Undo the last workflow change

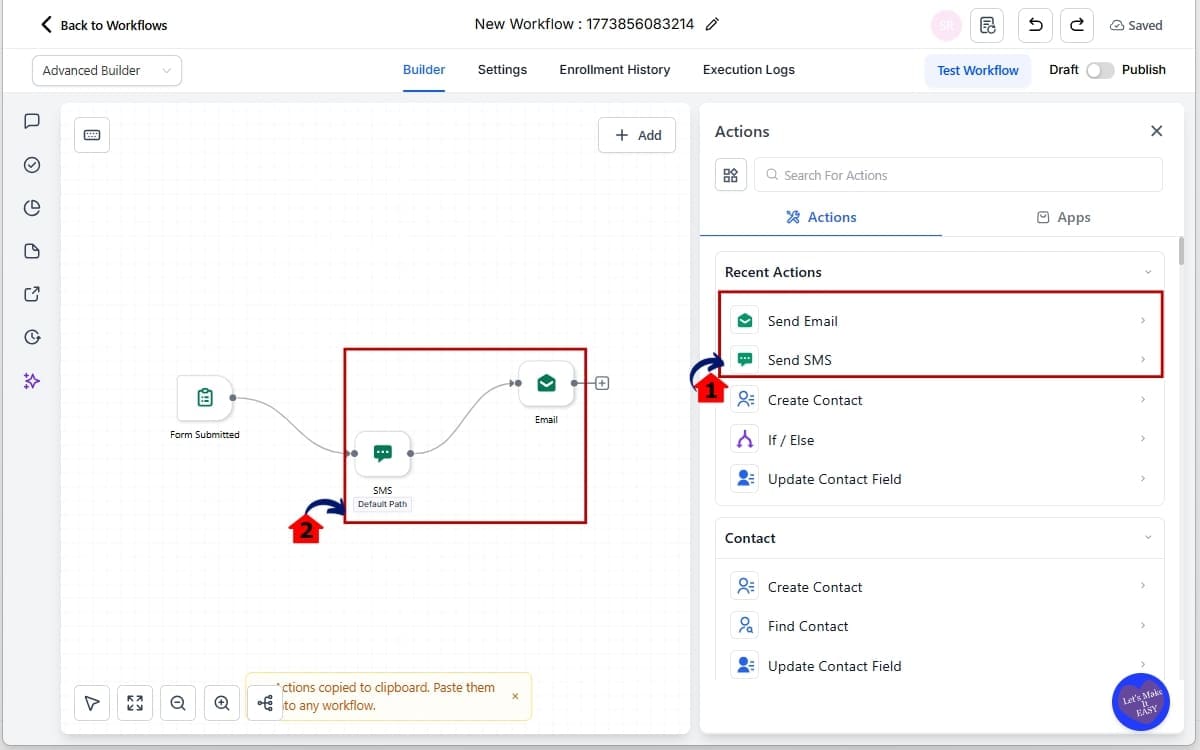(x=1034, y=25)
